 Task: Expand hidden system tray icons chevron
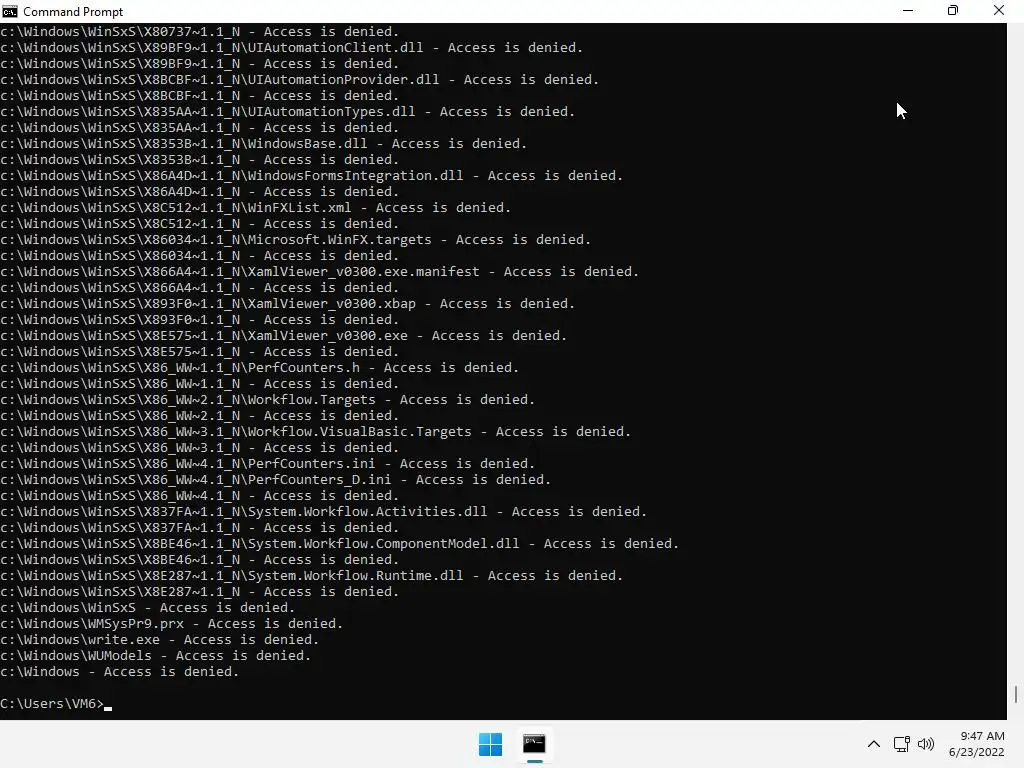click(874, 744)
